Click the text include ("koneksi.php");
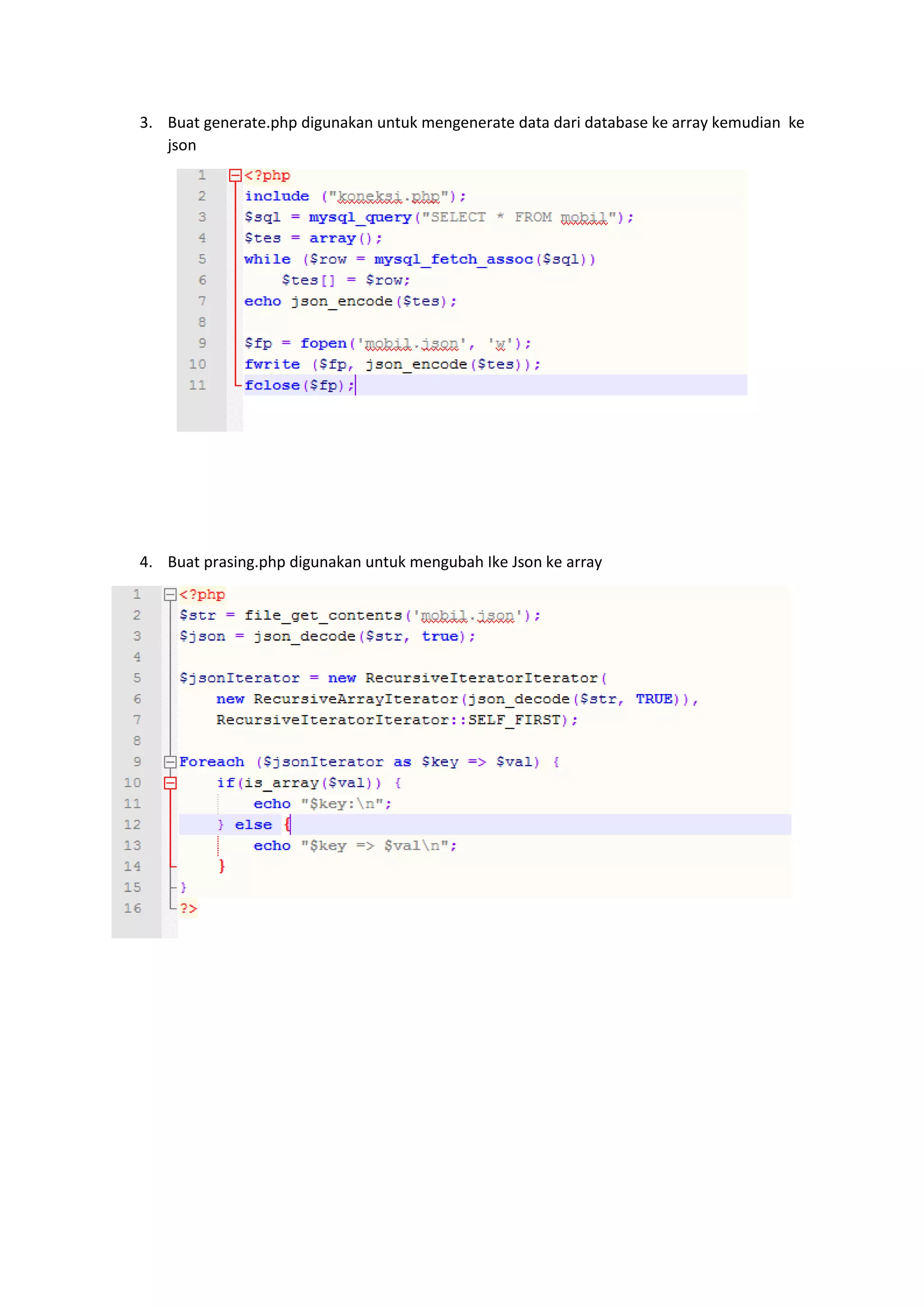 pyautogui.click(x=355, y=197)
